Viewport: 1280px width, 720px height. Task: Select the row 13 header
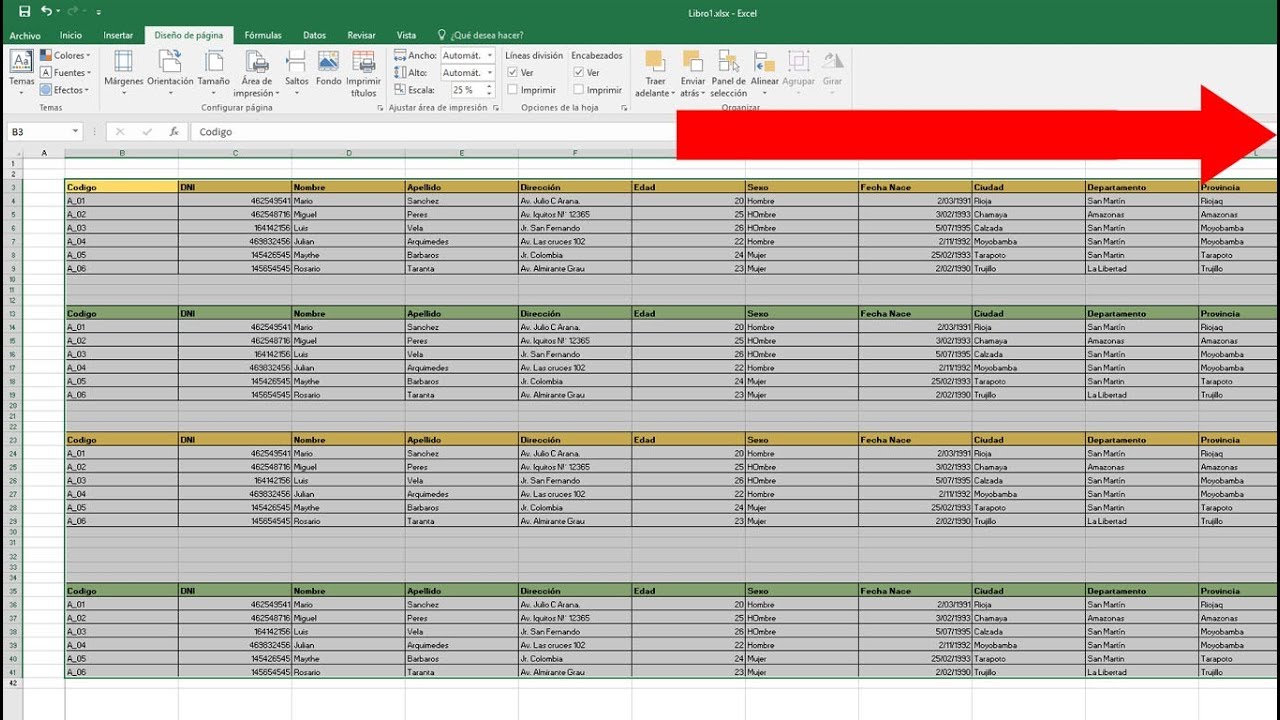(x=12, y=313)
